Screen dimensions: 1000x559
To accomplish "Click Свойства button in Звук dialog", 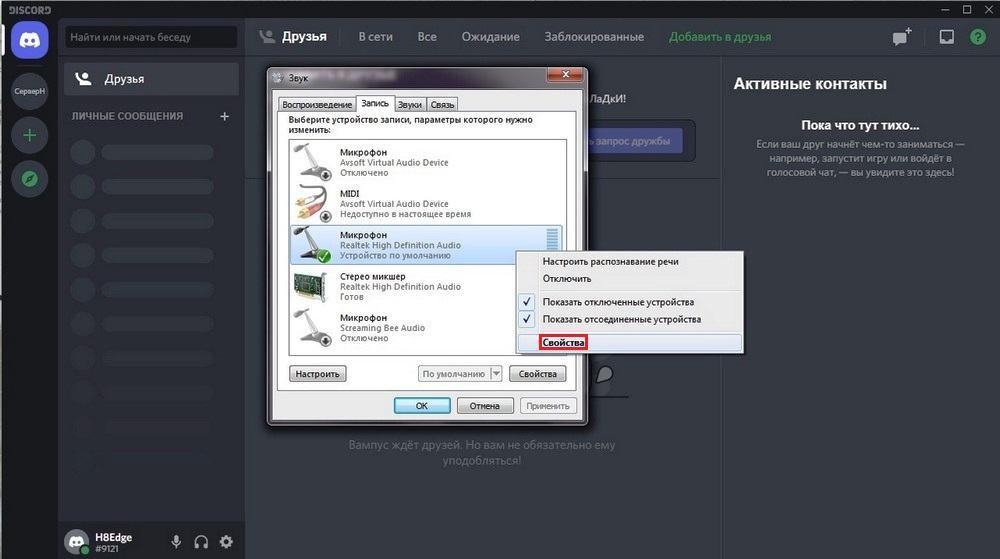I will pos(538,374).
